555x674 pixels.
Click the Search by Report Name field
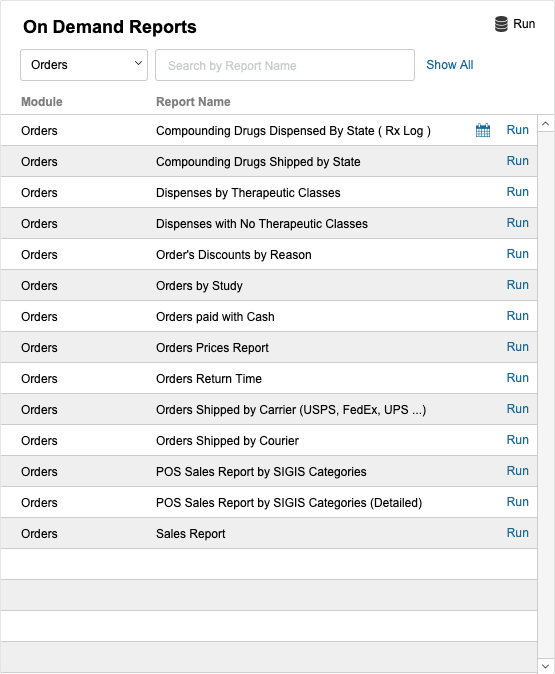click(x=285, y=65)
